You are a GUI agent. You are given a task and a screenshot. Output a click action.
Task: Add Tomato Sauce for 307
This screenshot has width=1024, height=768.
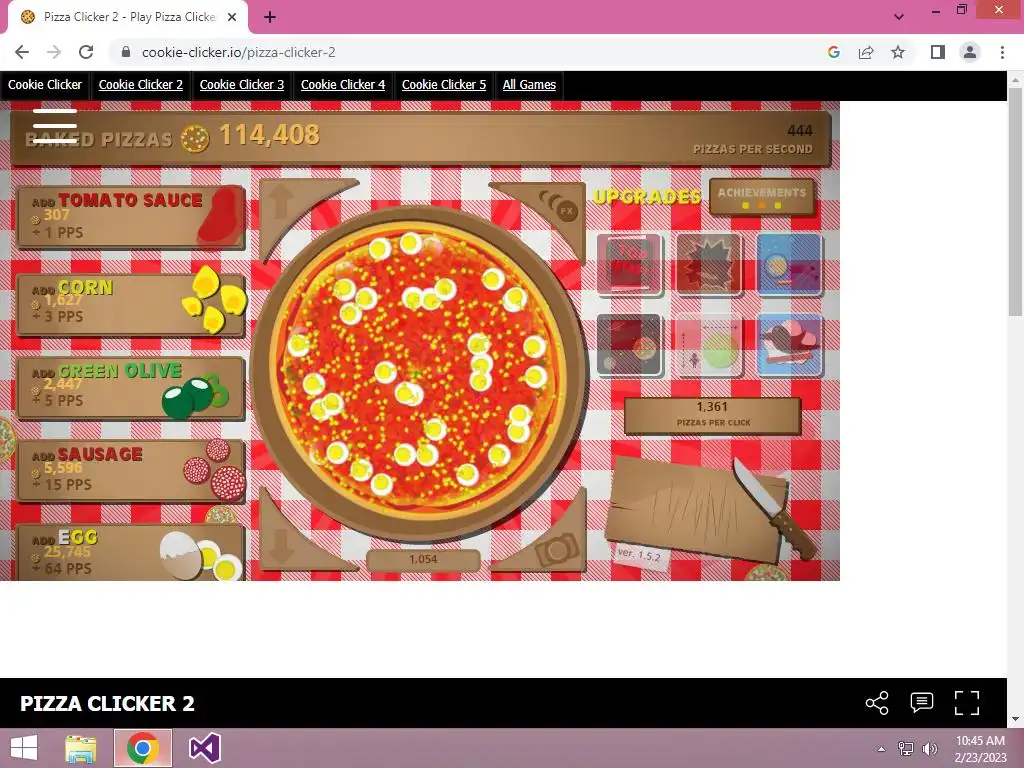point(131,217)
